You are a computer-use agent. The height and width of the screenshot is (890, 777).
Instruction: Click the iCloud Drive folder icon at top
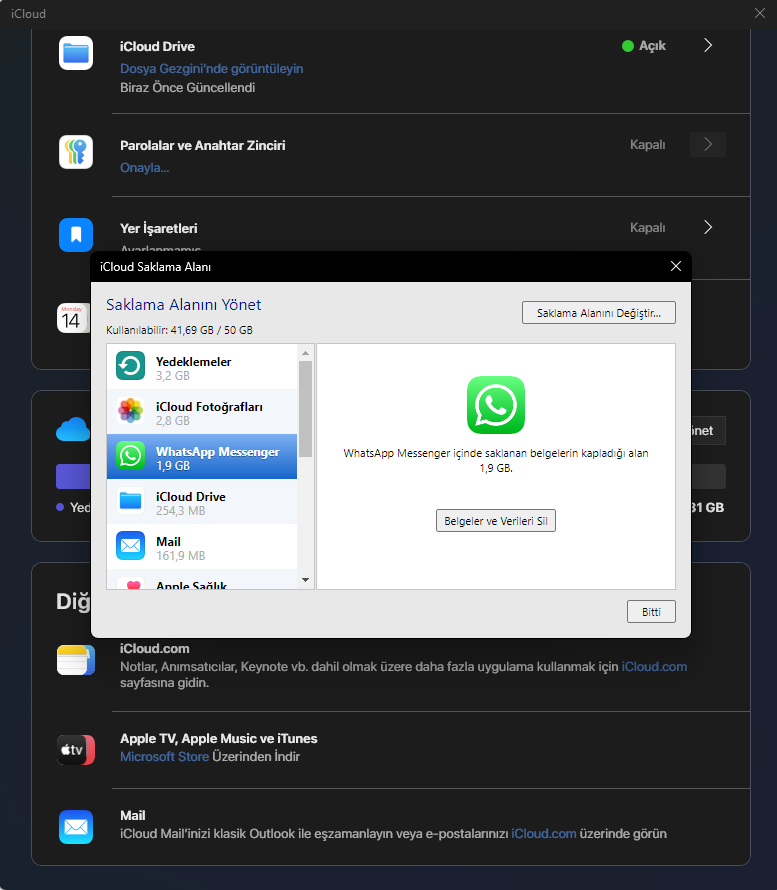pos(75,53)
